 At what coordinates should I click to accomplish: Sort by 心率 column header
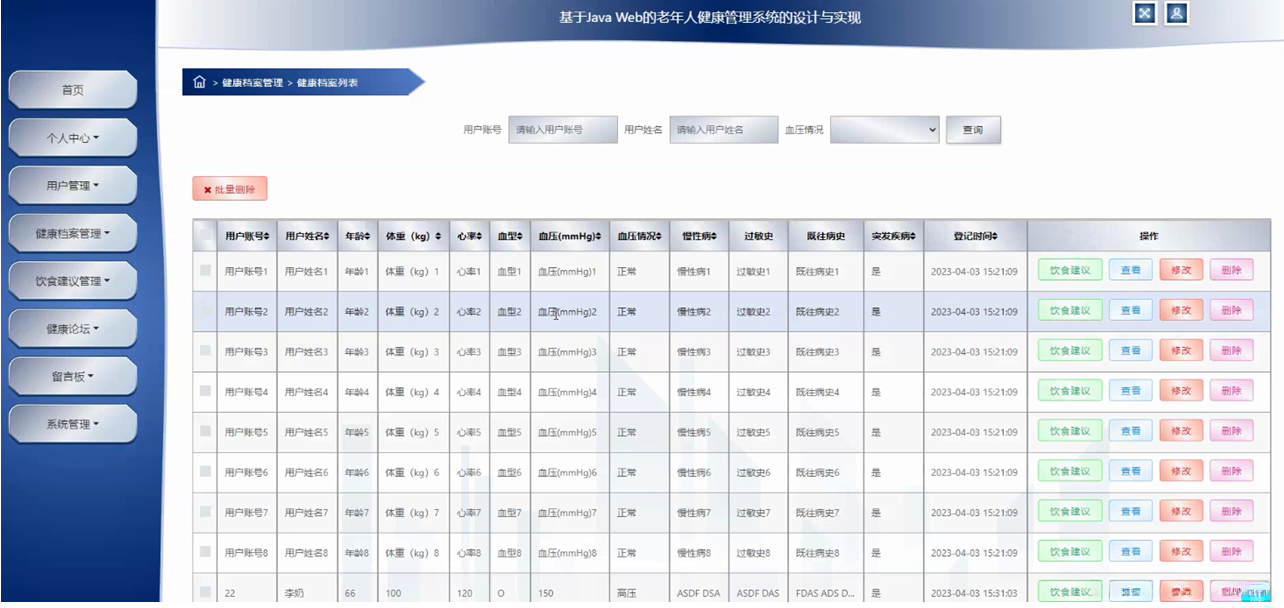[469, 236]
